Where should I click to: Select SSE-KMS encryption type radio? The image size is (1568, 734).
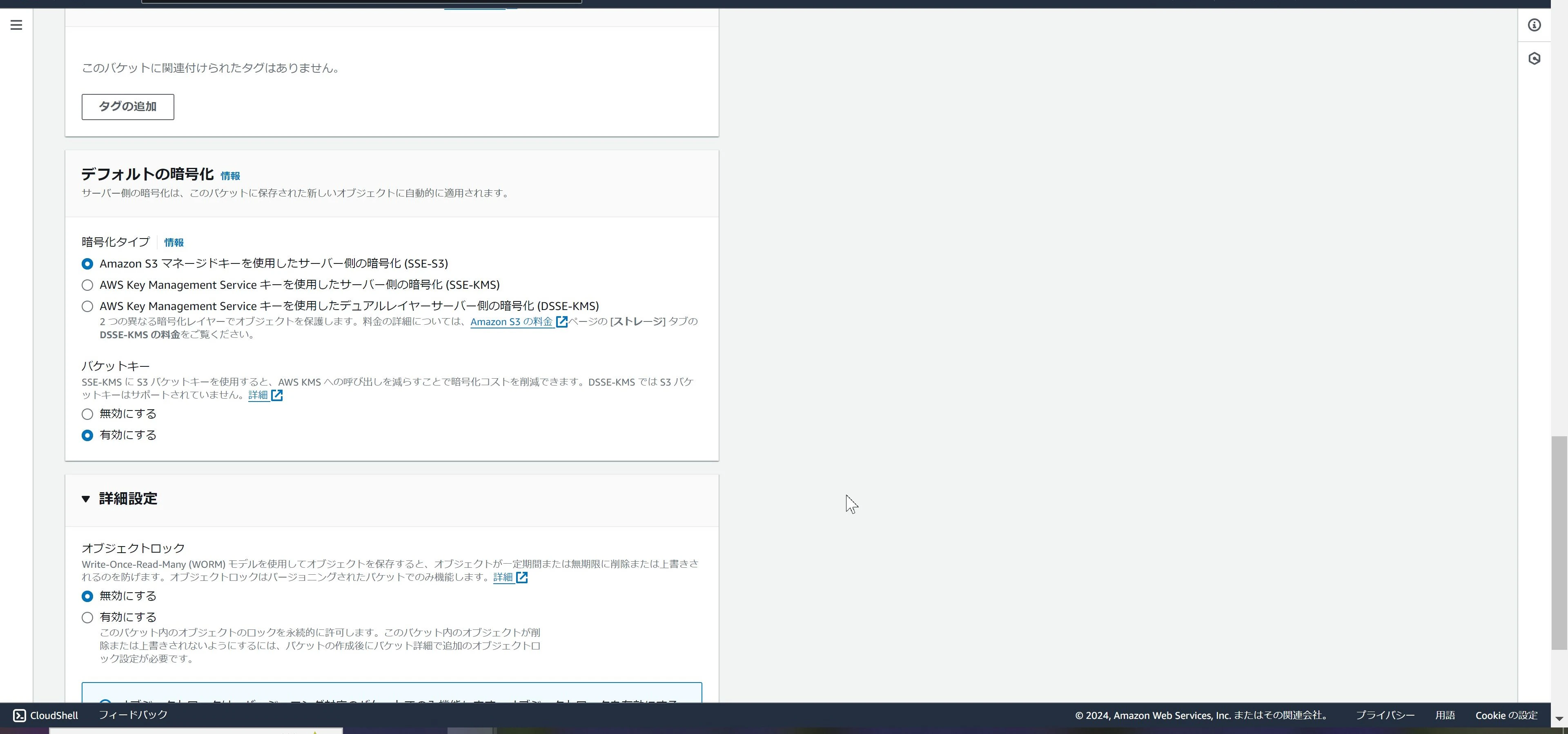[x=88, y=285]
